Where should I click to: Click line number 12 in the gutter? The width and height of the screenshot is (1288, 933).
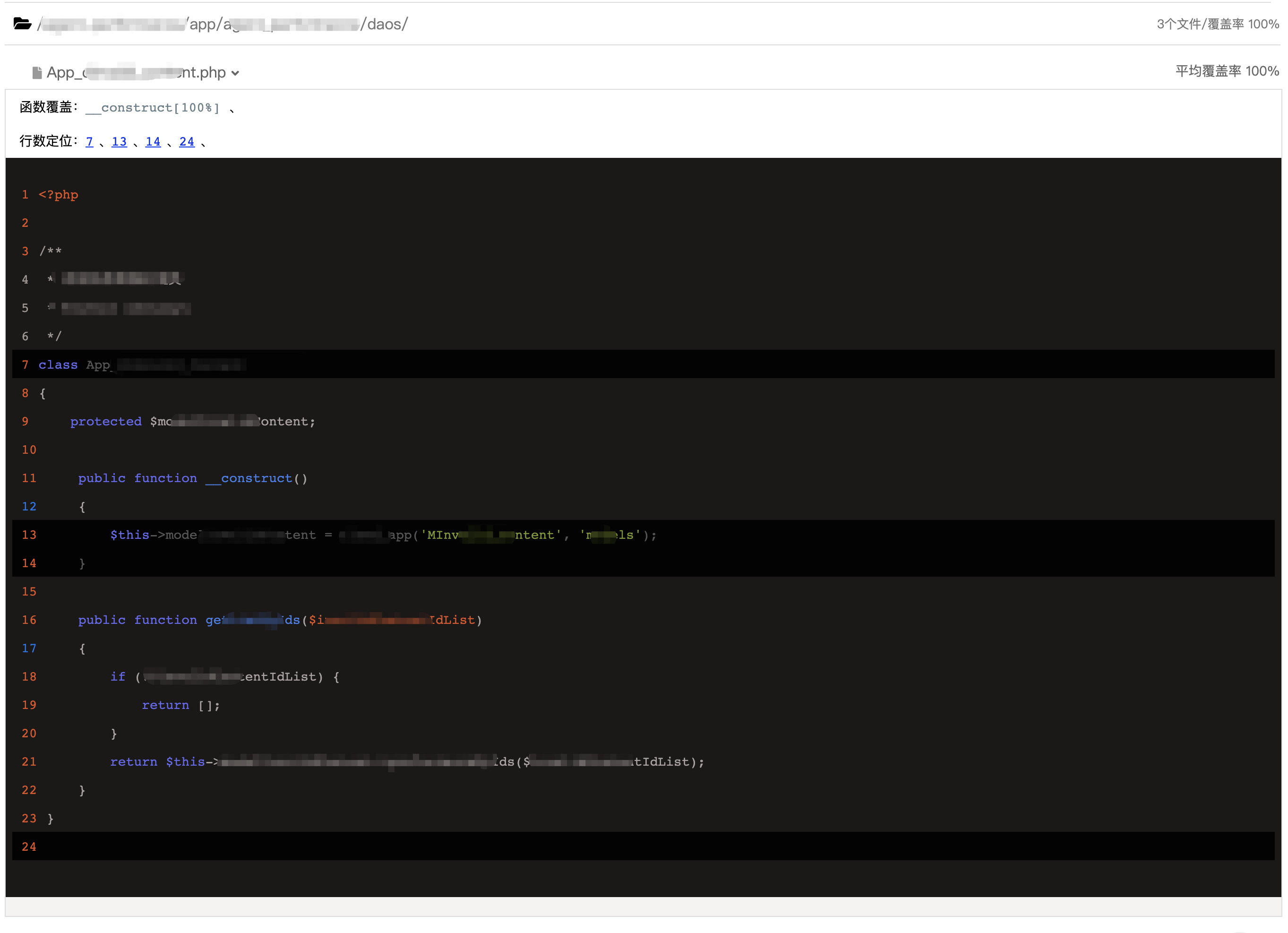[29, 507]
